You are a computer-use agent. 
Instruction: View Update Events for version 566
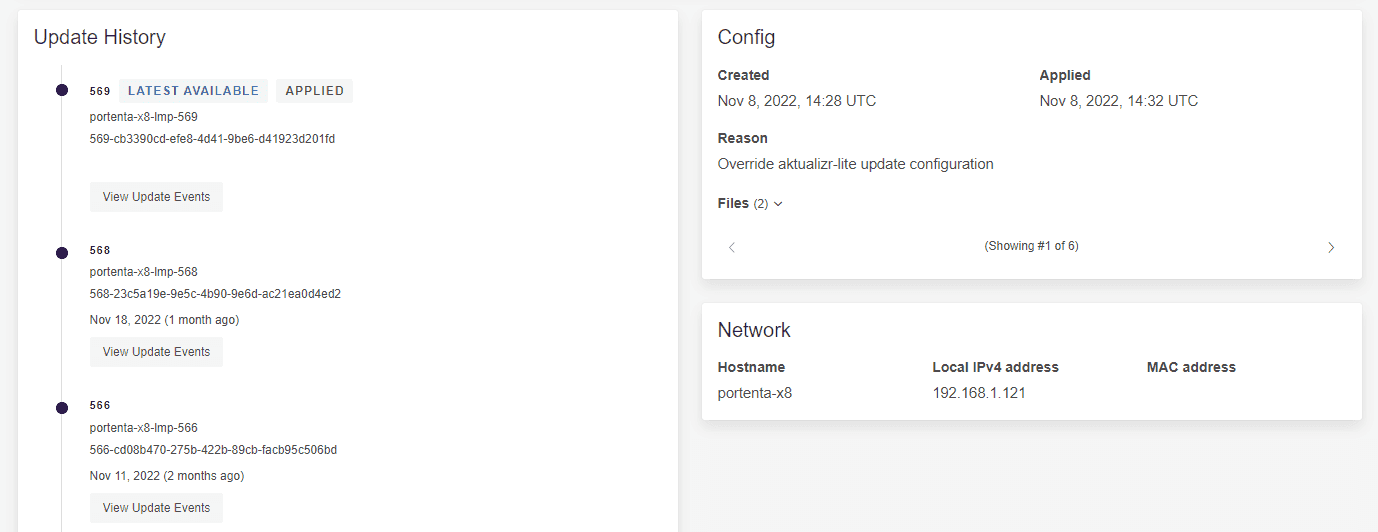(156, 508)
